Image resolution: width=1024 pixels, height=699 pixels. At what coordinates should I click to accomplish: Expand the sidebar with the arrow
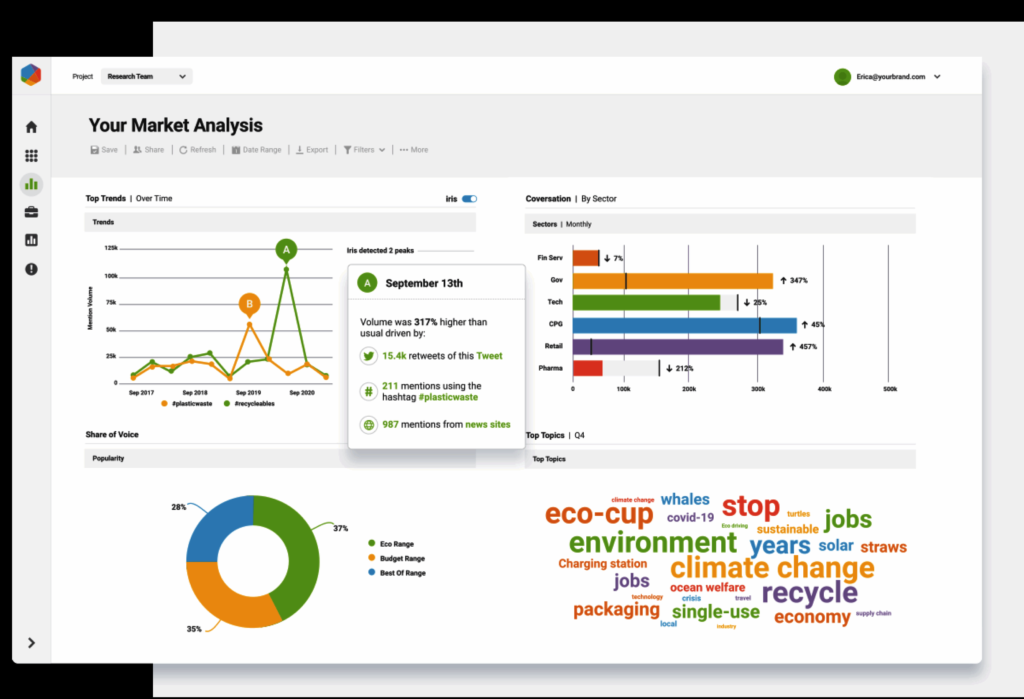point(31,643)
